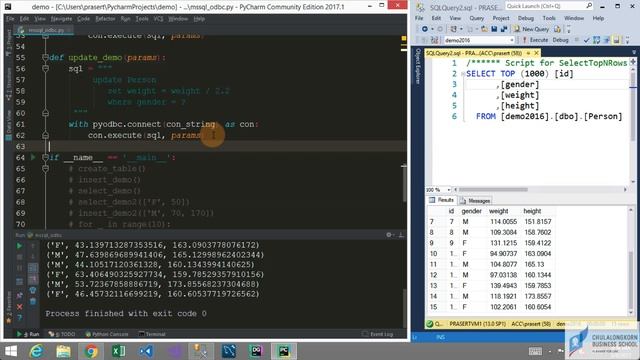Open the SSMS tab list dropdown arrow
Image resolution: width=640 pixels, height=360 pixels.
634,52
